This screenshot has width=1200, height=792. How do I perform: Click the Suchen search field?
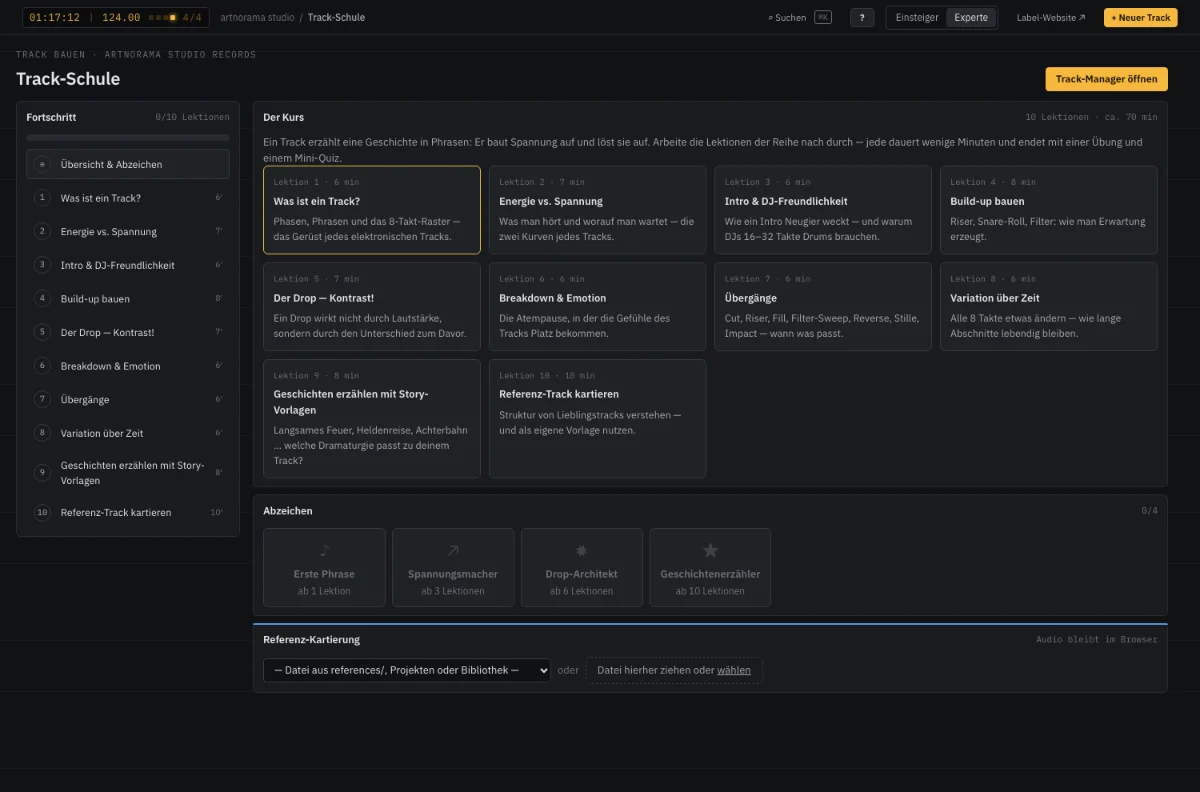pyautogui.click(x=800, y=17)
